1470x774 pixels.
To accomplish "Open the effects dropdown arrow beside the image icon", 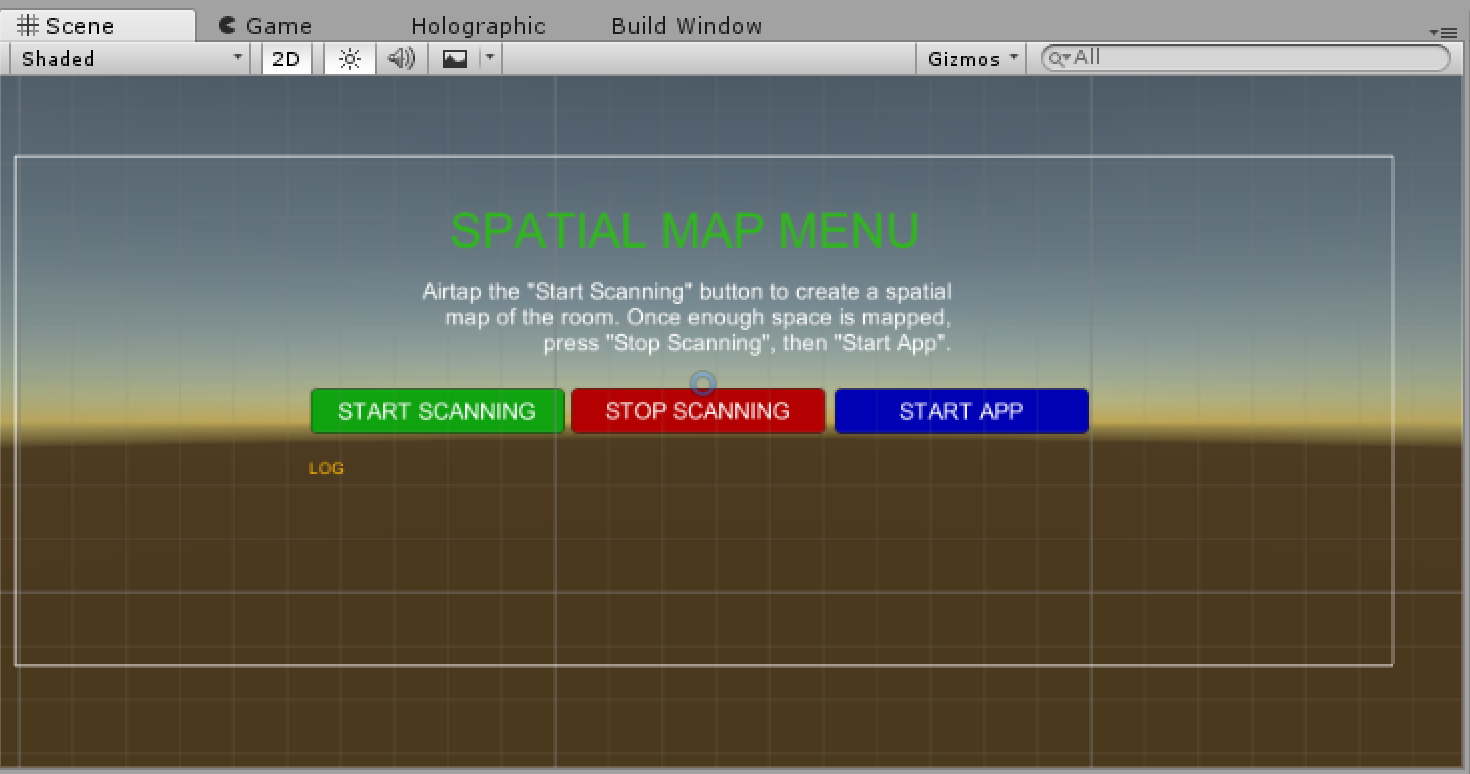I will [x=489, y=58].
